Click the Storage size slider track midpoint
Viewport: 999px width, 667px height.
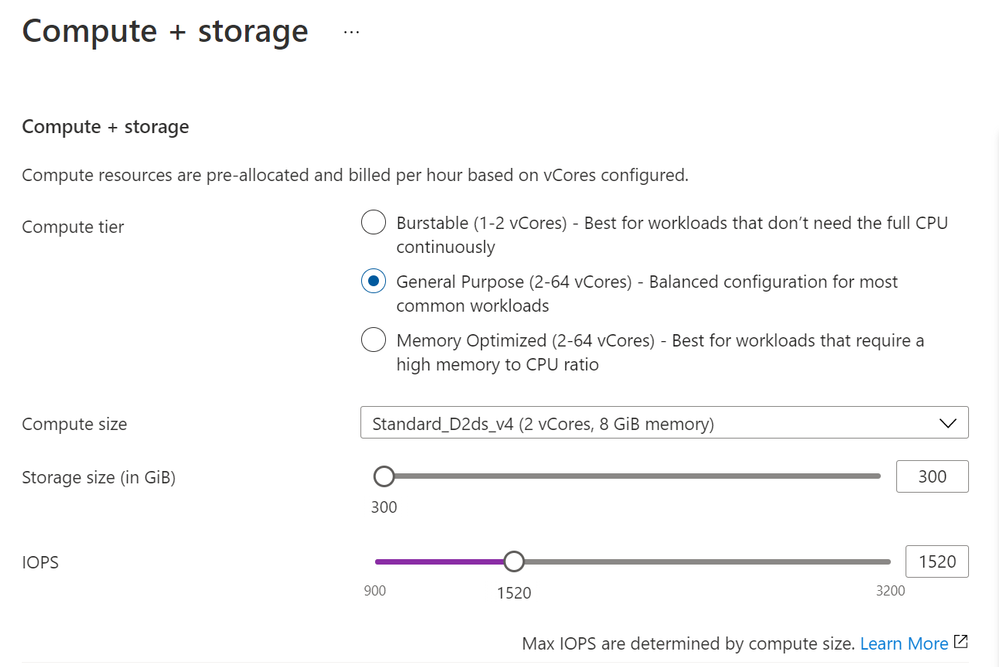pyautogui.click(x=632, y=477)
